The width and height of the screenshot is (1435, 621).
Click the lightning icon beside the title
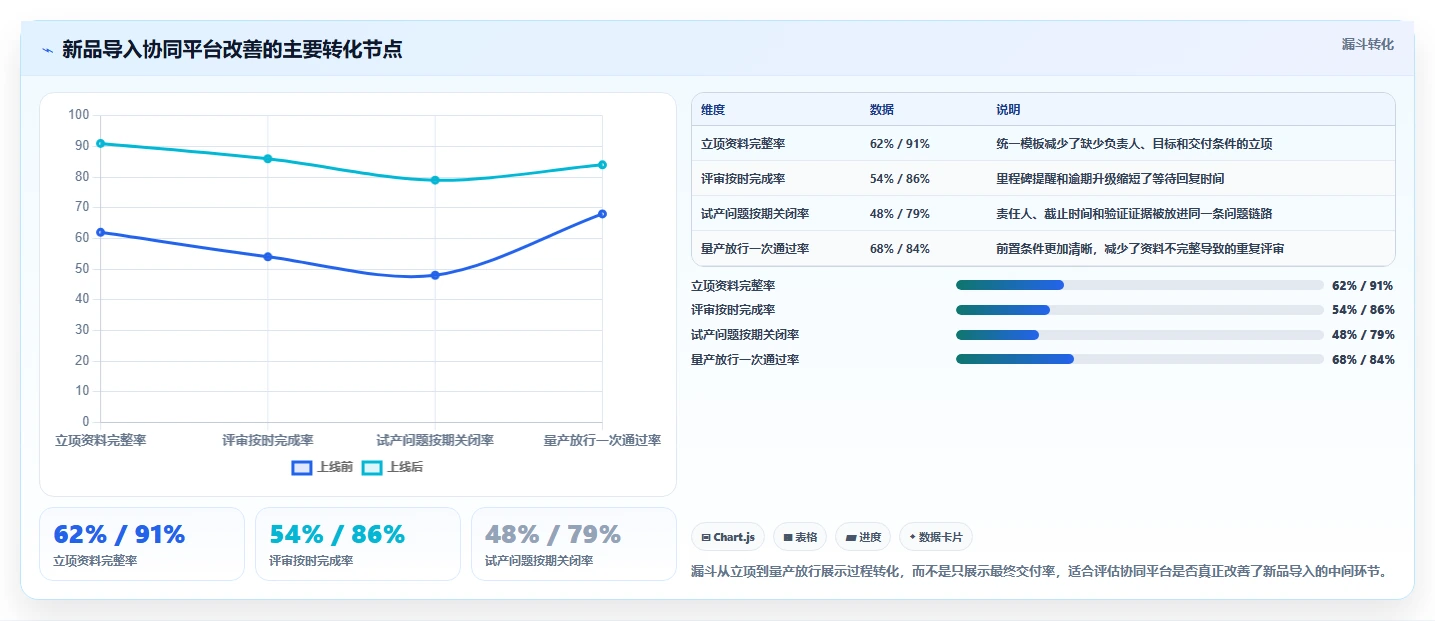click(47, 50)
